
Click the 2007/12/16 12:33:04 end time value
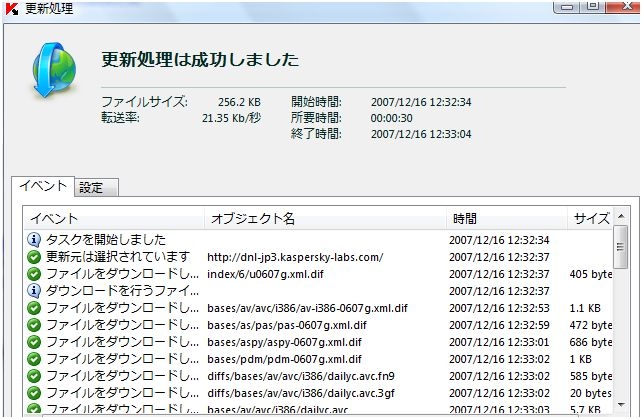[x=421, y=134]
